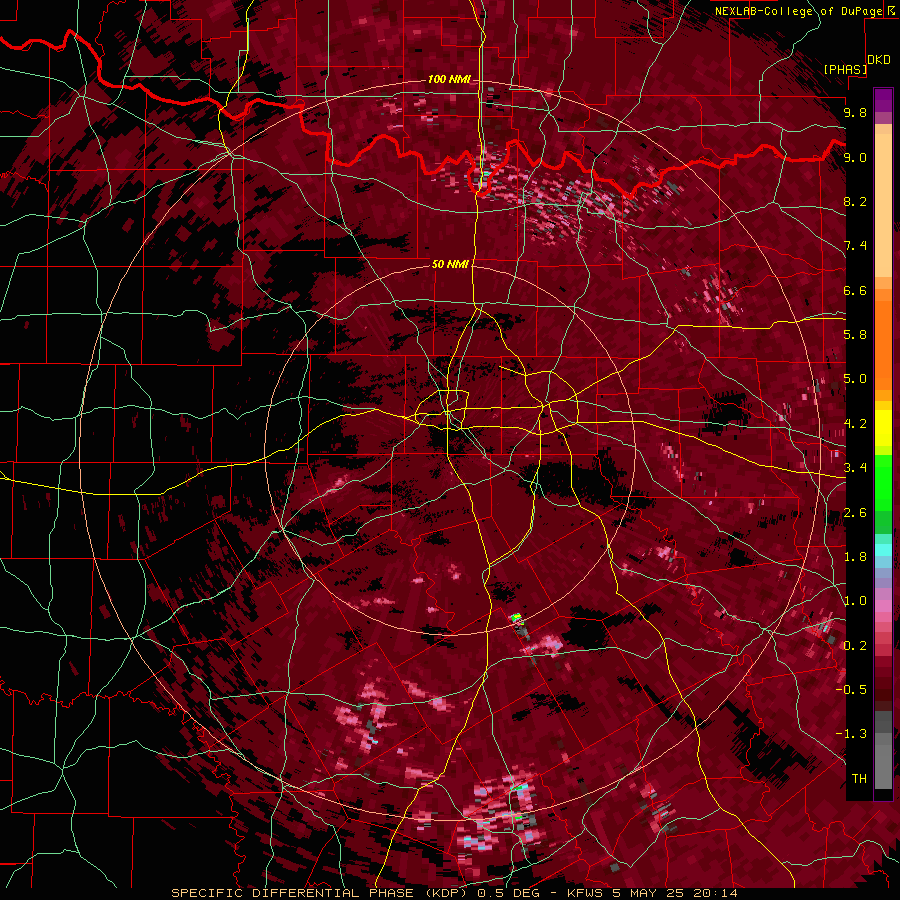Pick the pink segment of the color bar
The image size is (900, 900).
[883, 606]
